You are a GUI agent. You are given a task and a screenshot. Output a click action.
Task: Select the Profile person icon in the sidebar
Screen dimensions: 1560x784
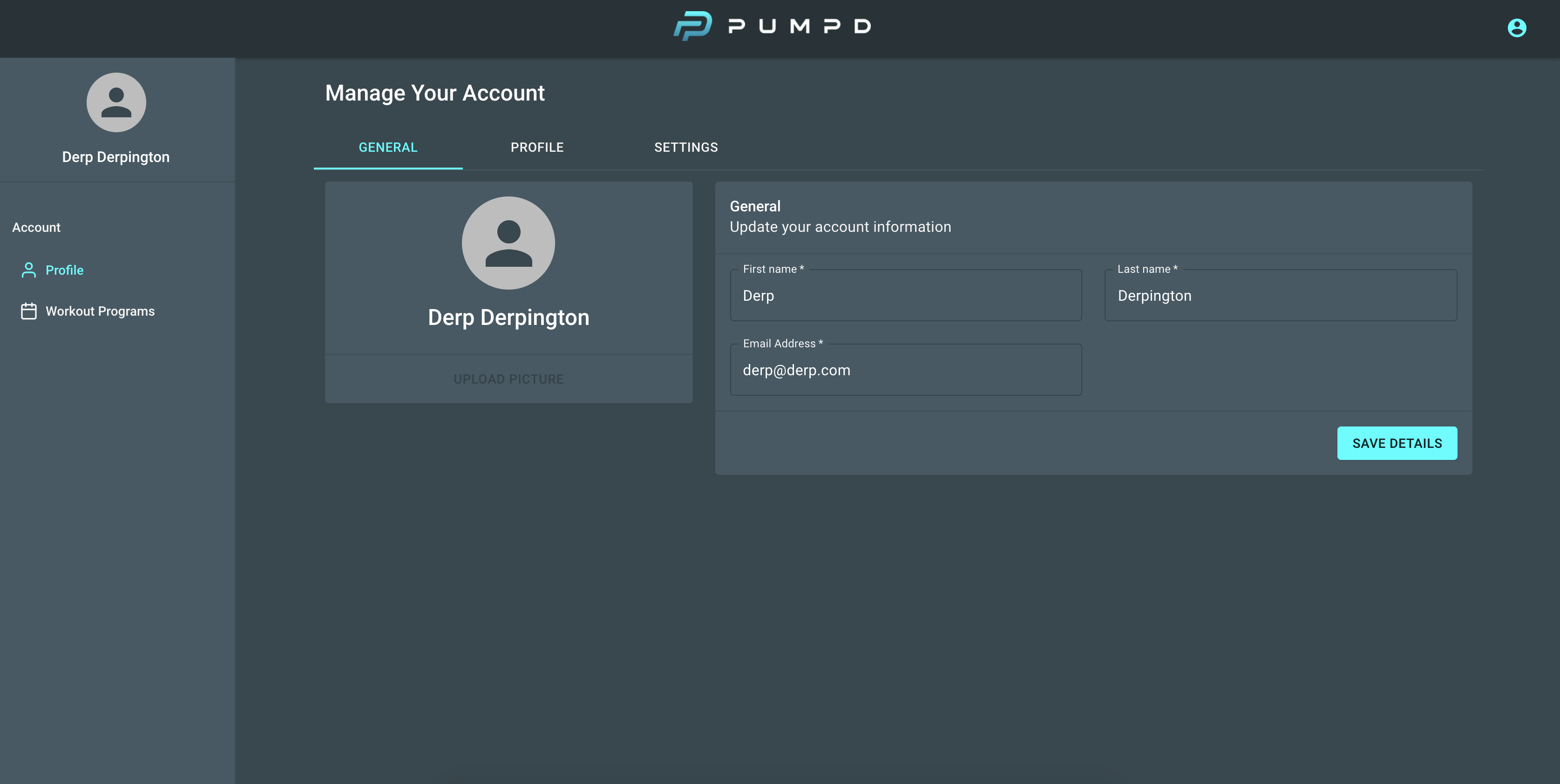click(28, 270)
